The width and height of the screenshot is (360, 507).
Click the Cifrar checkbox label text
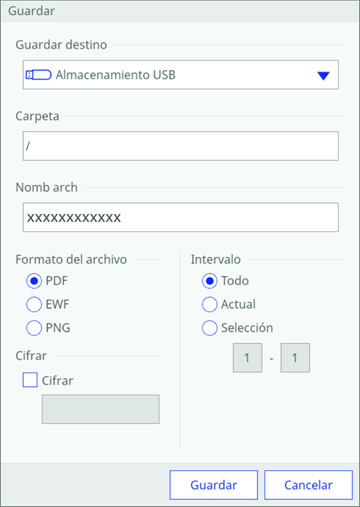pos(57,381)
